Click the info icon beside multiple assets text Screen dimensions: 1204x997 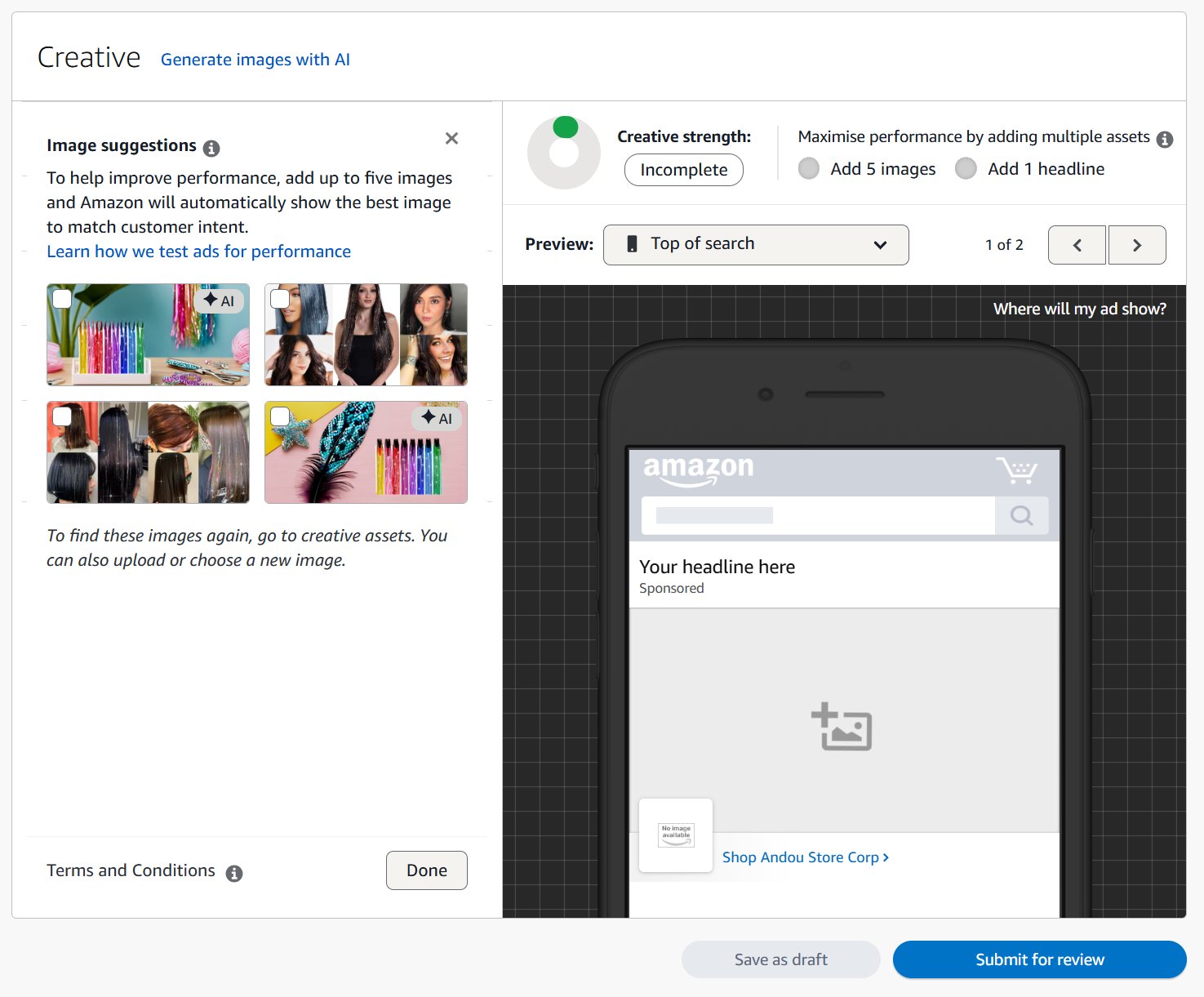click(x=1165, y=139)
